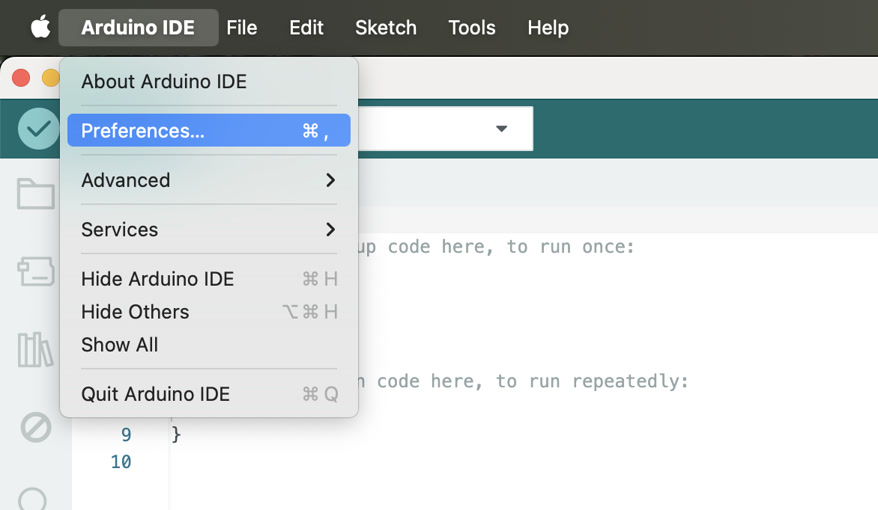The width and height of the screenshot is (878, 510).
Task: Click the Verify checkmark button
Action: pyautogui.click(x=38, y=129)
